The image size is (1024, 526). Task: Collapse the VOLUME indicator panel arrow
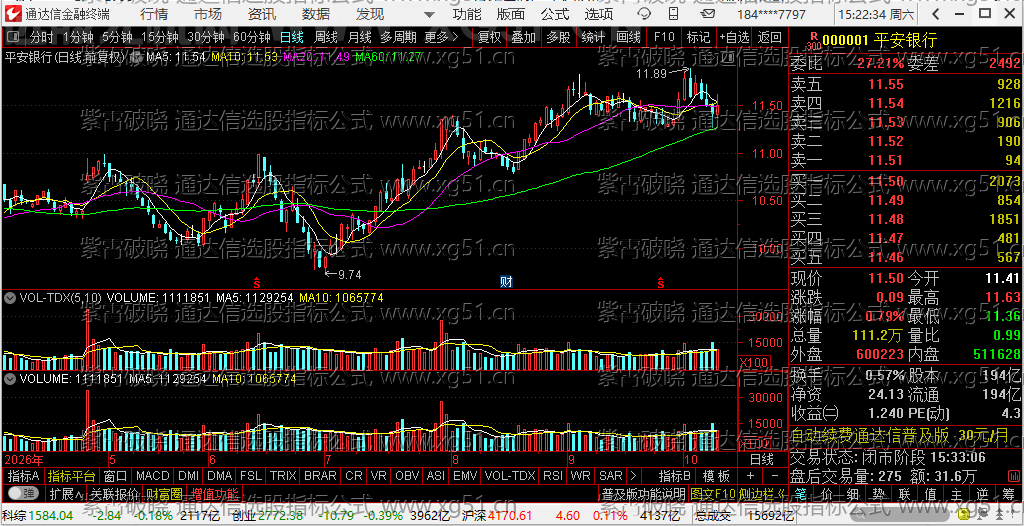click(10, 378)
